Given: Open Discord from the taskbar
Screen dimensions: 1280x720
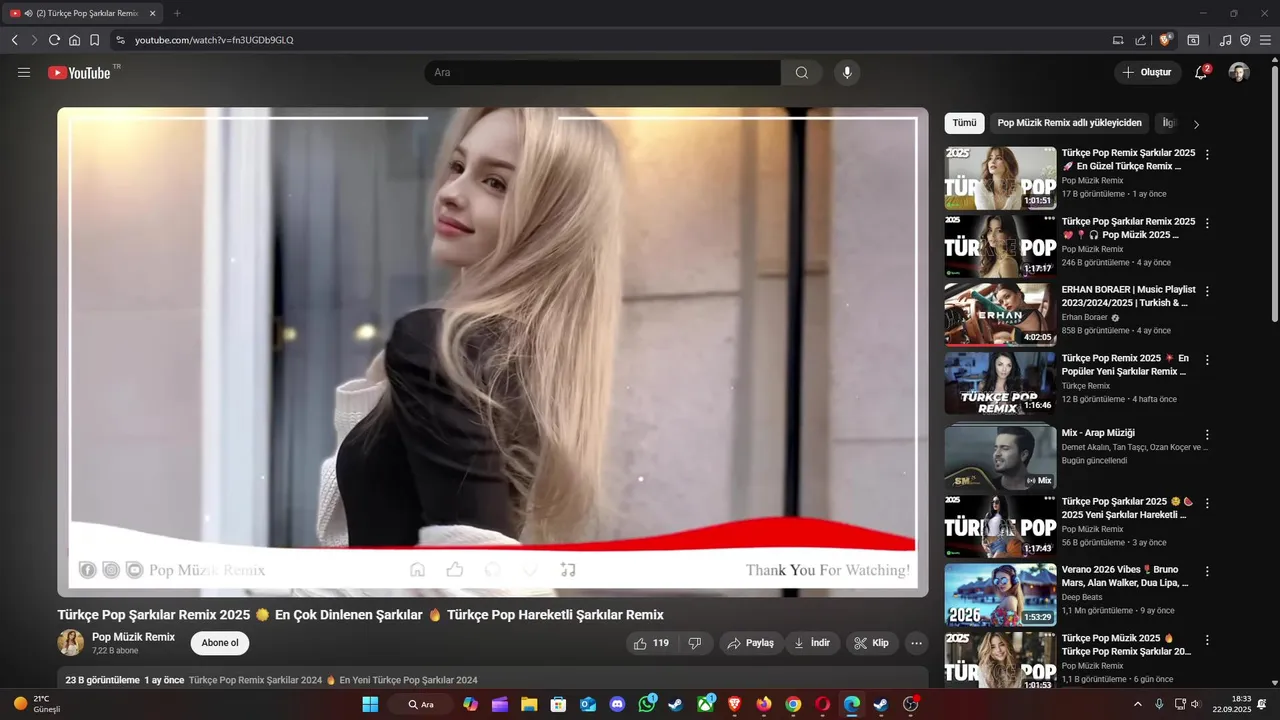Looking at the screenshot, I should 617,704.
